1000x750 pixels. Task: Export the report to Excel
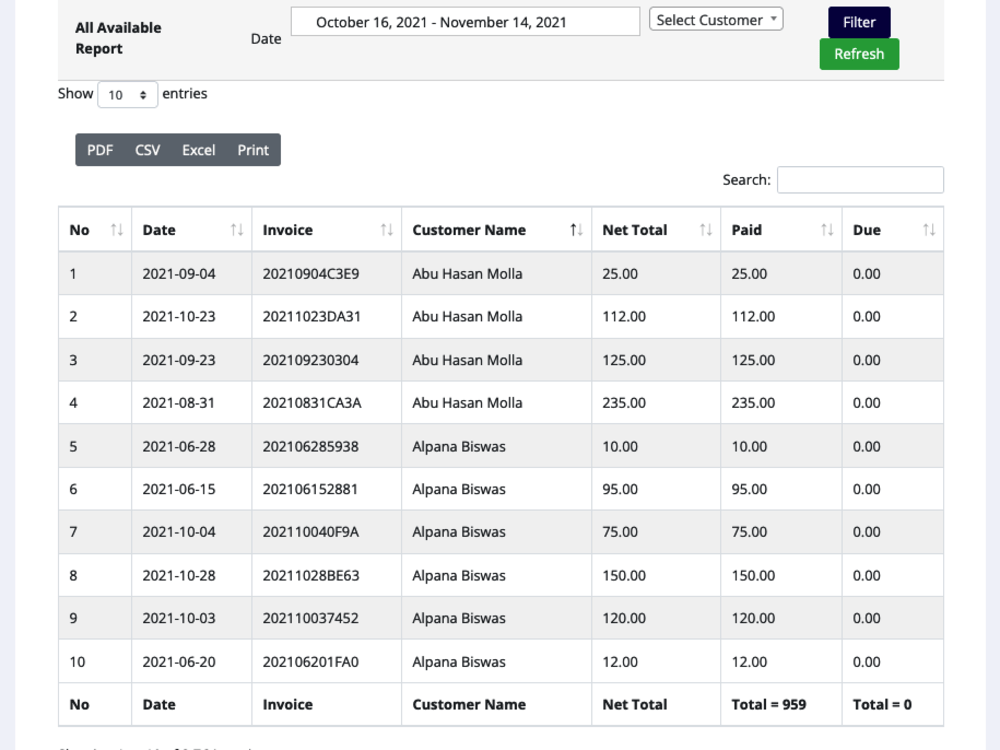click(x=198, y=150)
